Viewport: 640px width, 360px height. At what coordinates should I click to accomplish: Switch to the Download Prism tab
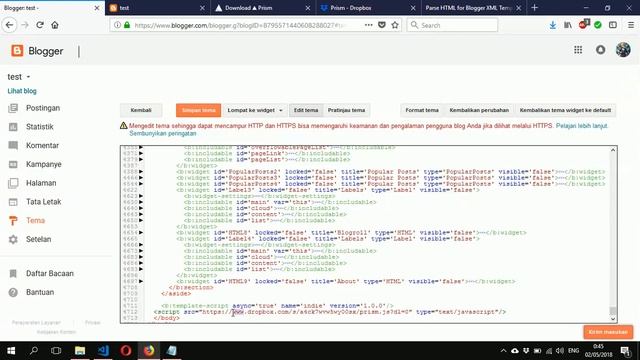pyautogui.click(x=262, y=8)
